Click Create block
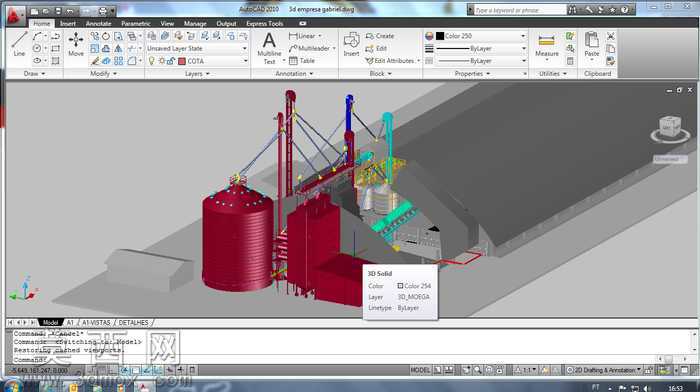 tap(380, 36)
